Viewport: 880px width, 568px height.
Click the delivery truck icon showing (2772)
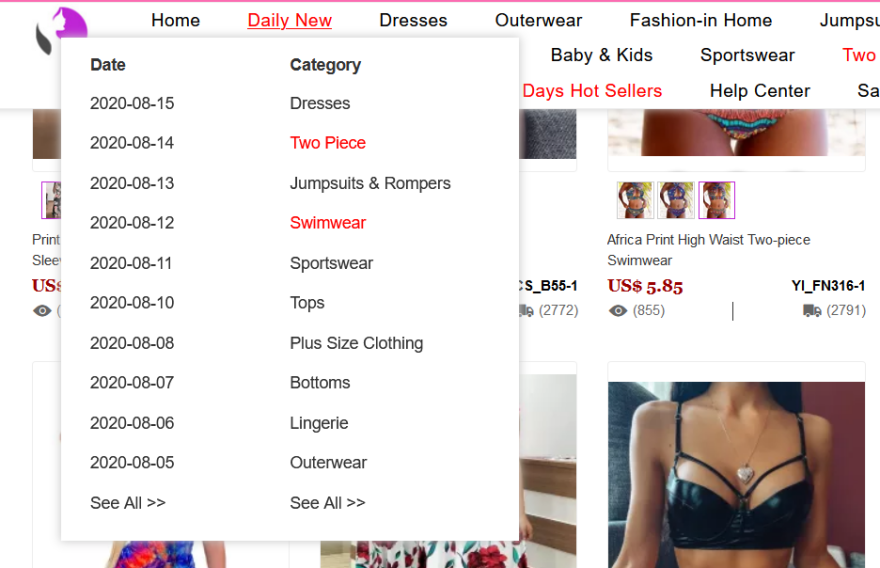click(526, 310)
